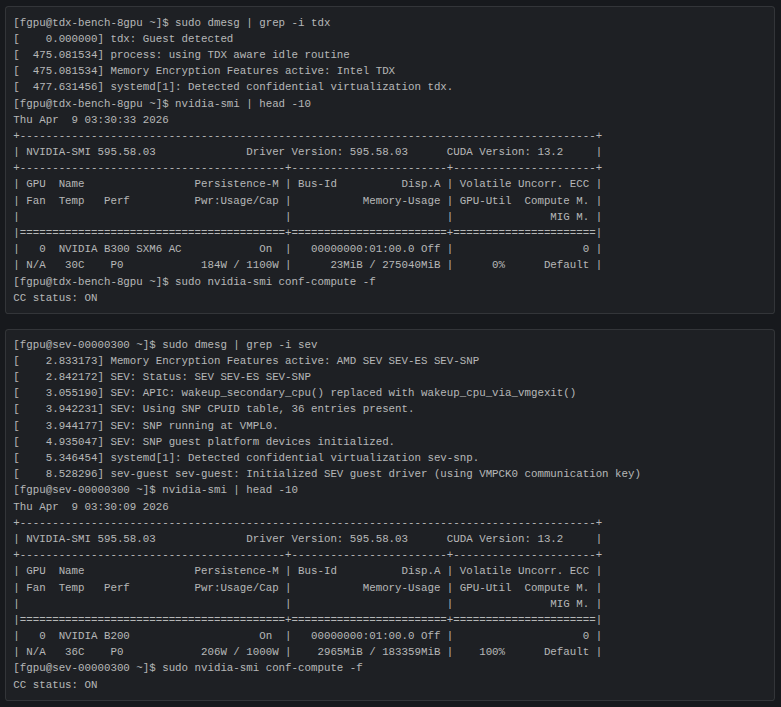This screenshot has height=707, width=781.
Task: Click the 'sudo dmesg | grep -i tdx' command
Action: pyautogui.click(x=253, y=23)
